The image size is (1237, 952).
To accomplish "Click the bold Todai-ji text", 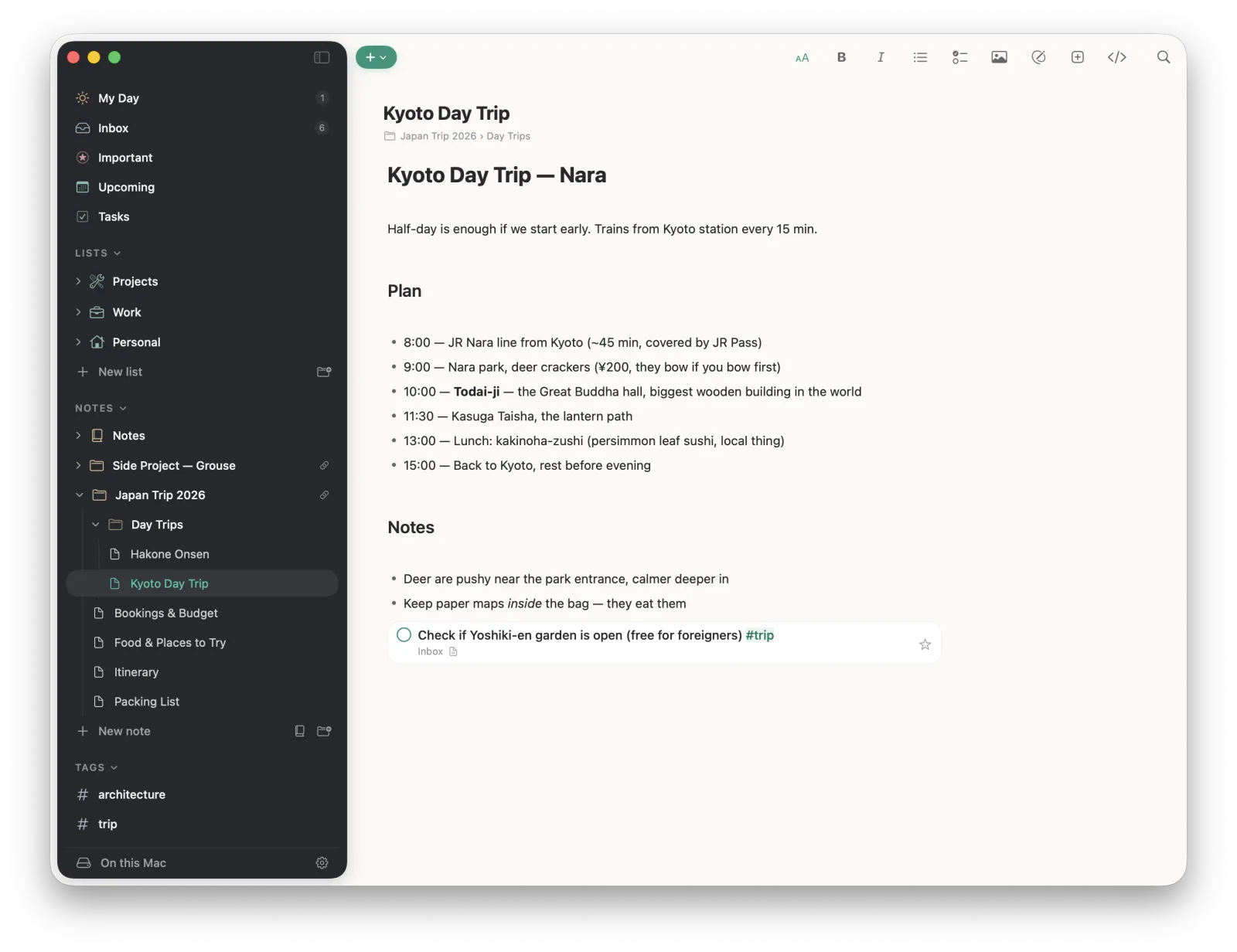I will tap(476, 392).
